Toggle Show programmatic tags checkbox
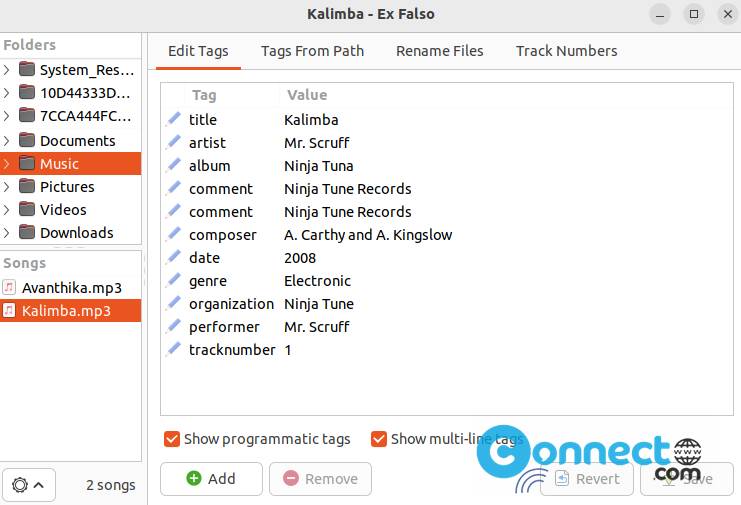741x505 pixels. [x=172, y=439]
